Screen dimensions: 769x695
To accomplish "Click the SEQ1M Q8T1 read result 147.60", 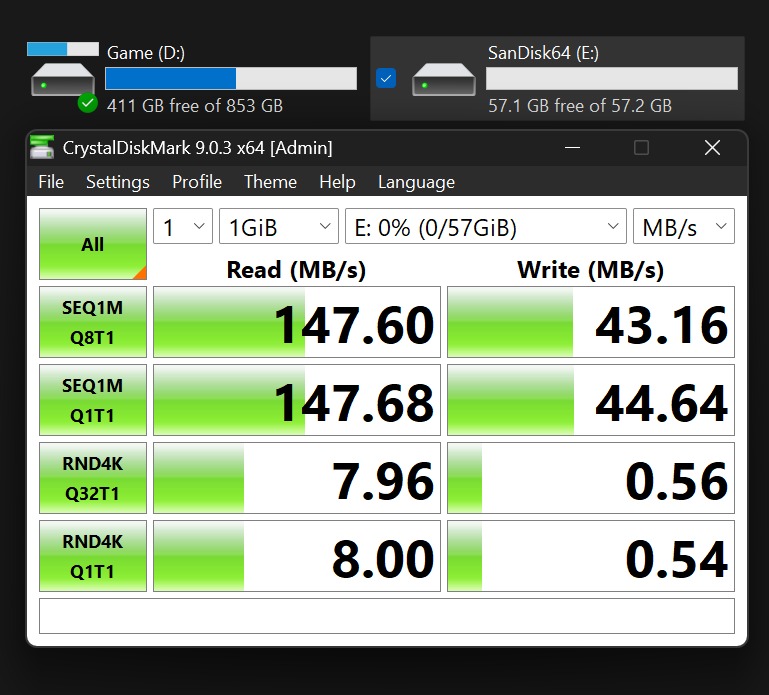I will (x=297, y=322).
